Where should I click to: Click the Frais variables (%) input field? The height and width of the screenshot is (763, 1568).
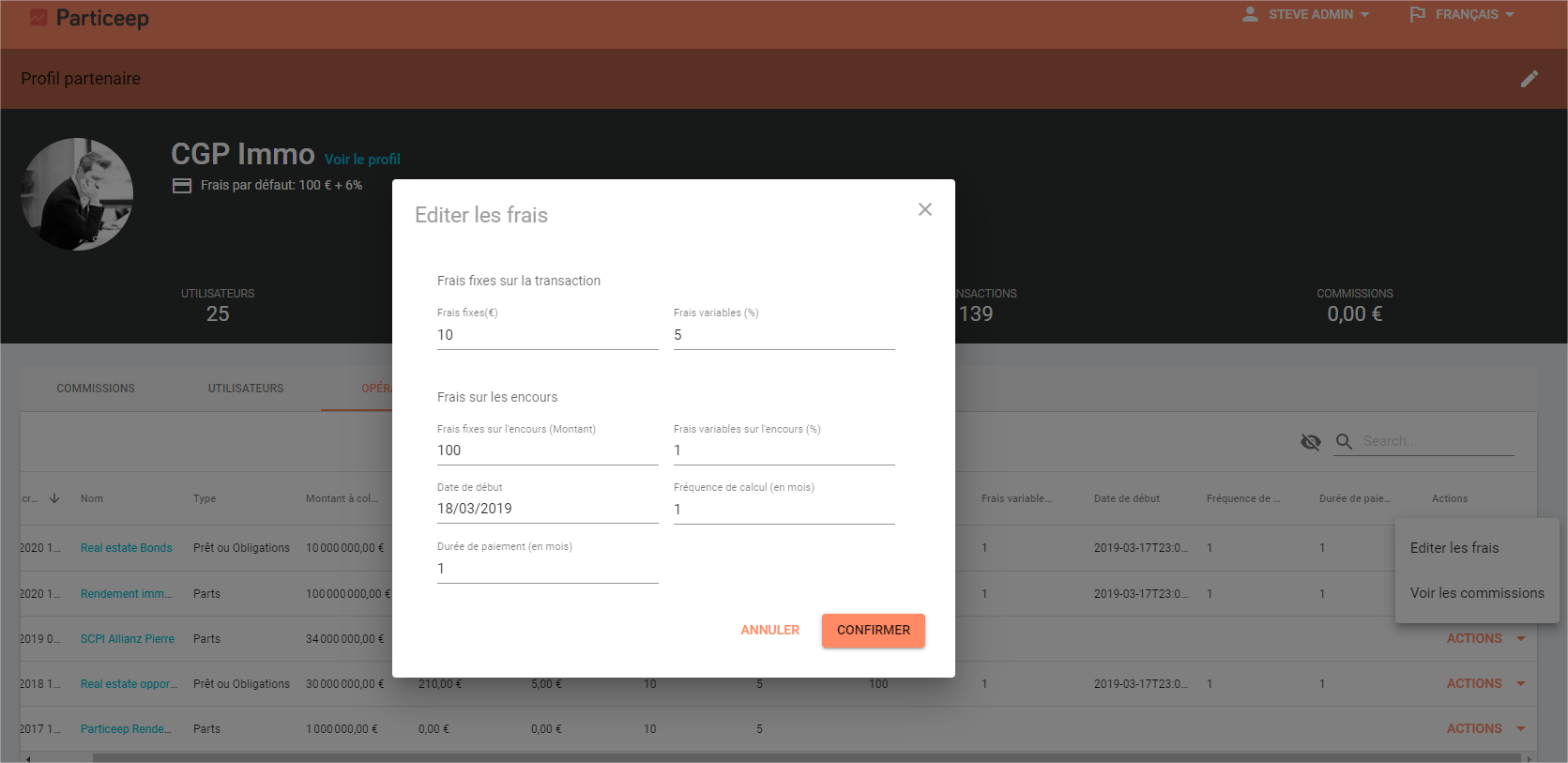(x=784, y=335)
